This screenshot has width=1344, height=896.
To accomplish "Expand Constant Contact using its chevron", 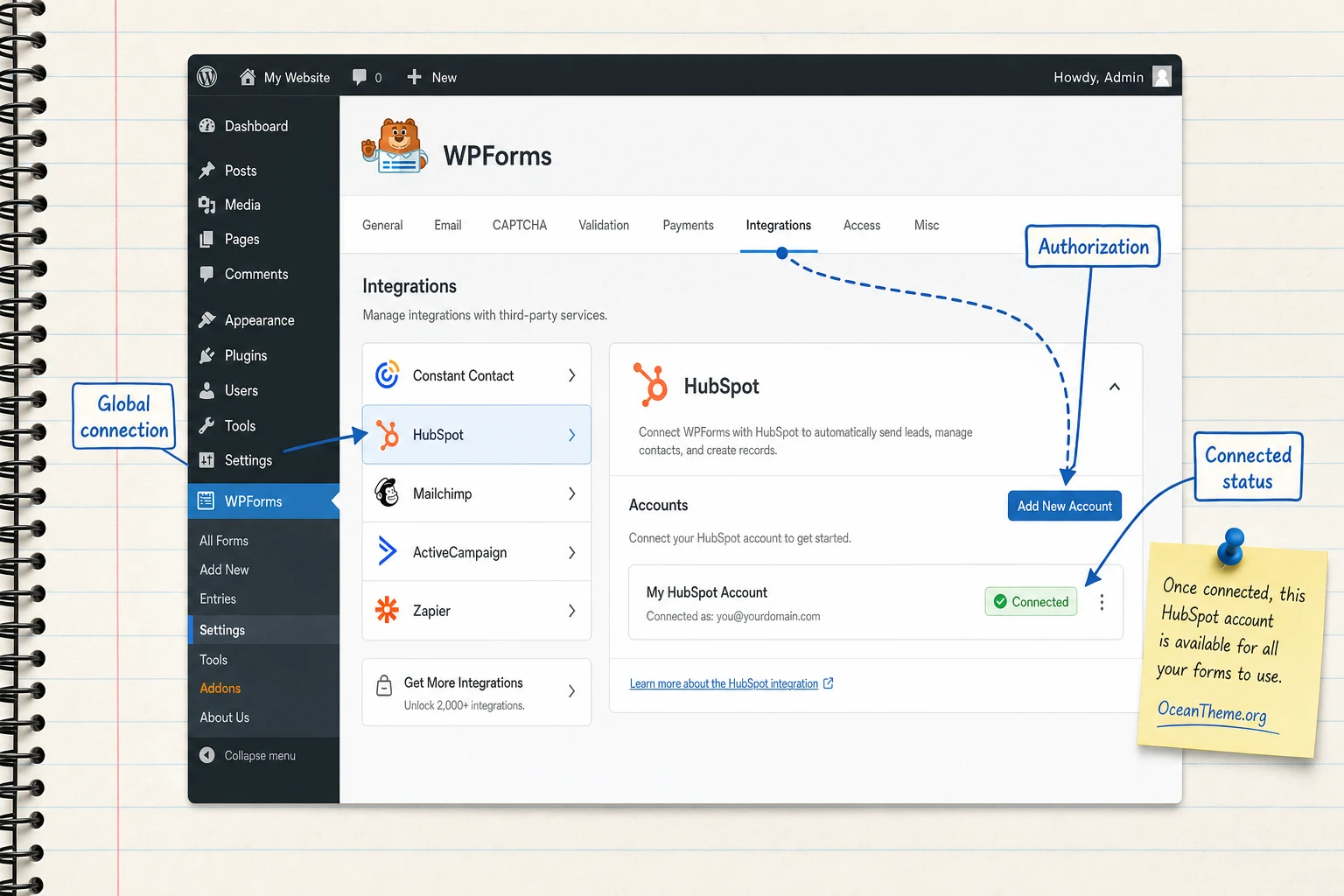I will 572,375.
